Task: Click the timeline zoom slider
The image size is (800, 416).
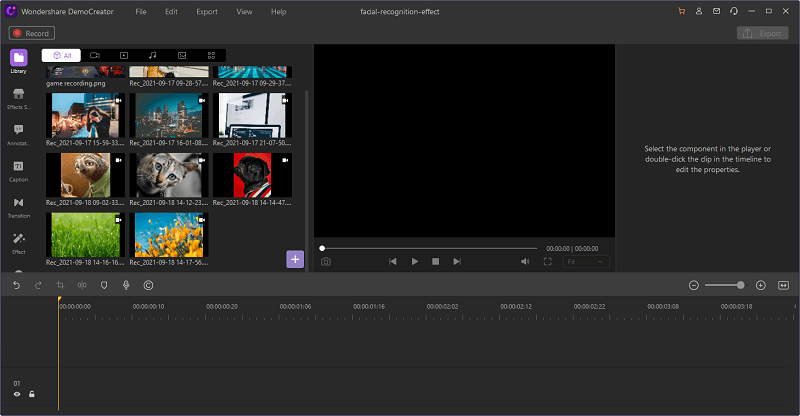Action: click(x=725, y=285)
